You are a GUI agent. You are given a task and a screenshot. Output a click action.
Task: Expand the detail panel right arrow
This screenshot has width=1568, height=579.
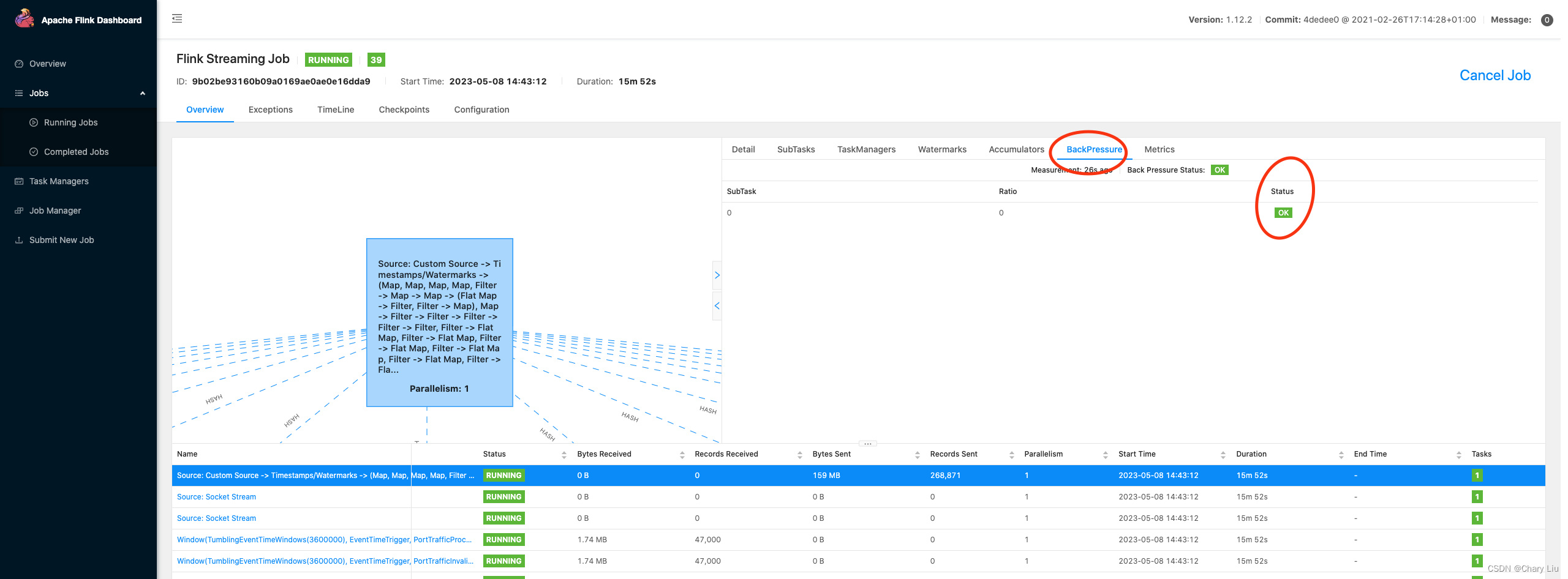tap(717, 275)
